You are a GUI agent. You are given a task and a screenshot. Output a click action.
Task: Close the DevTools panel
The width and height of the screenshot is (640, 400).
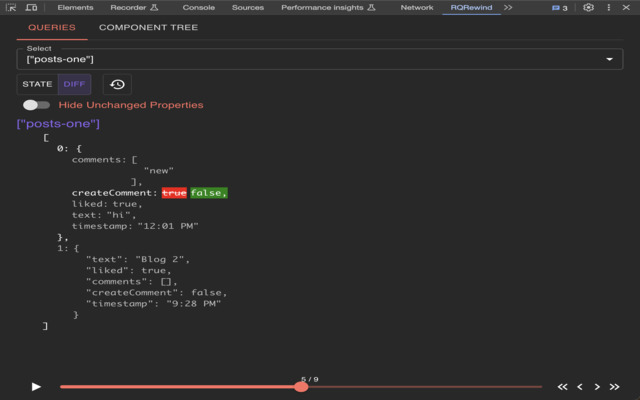point(626,7)
